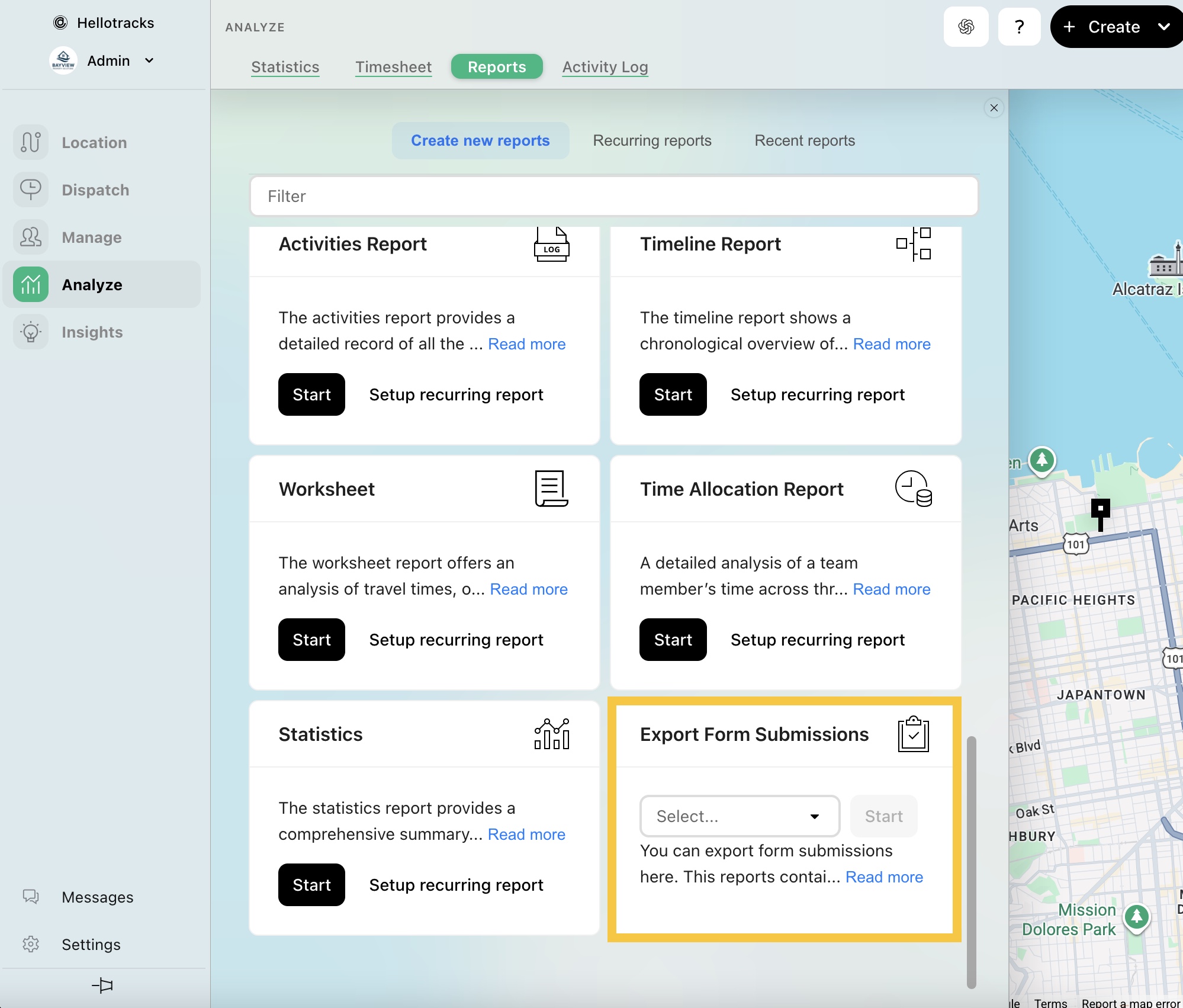This screenshot has width=1183, height=1008.
Task: Expand the Admin account dropdown
Action: pos(149,60)
